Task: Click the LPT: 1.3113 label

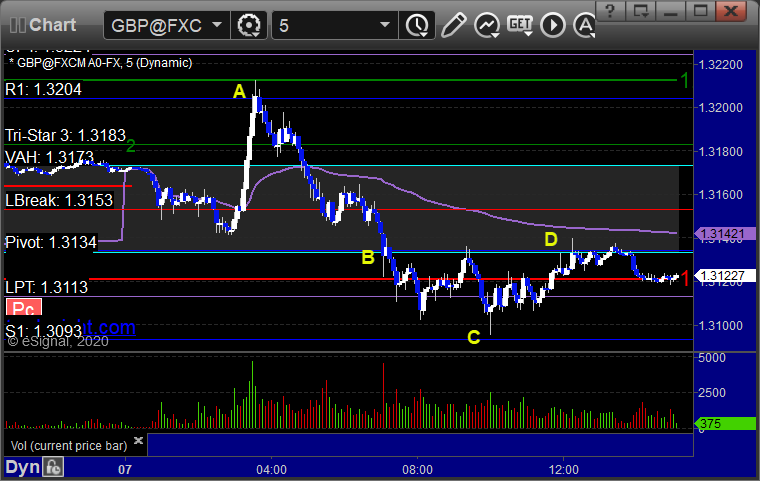Action: 47,287
